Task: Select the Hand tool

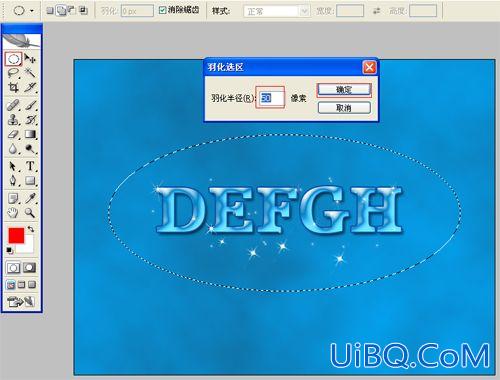Action: tap(13, 213)
